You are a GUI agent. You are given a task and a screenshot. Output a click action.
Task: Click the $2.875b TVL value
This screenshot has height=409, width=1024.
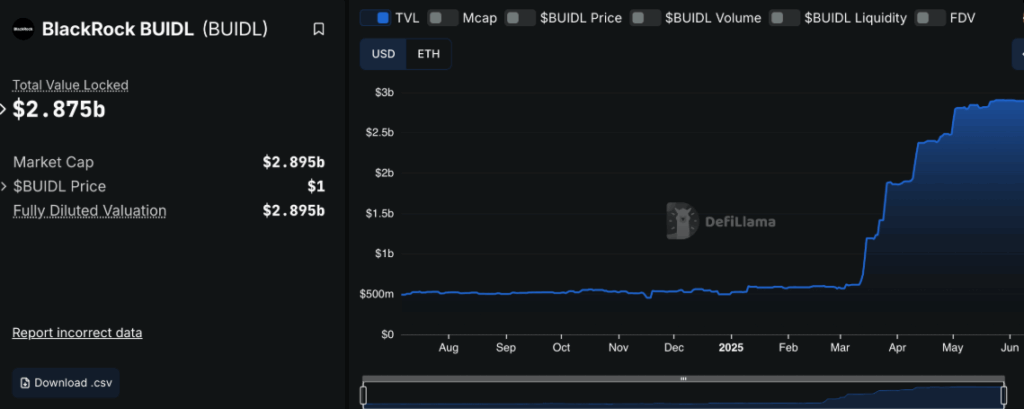(x=59, y=110)
